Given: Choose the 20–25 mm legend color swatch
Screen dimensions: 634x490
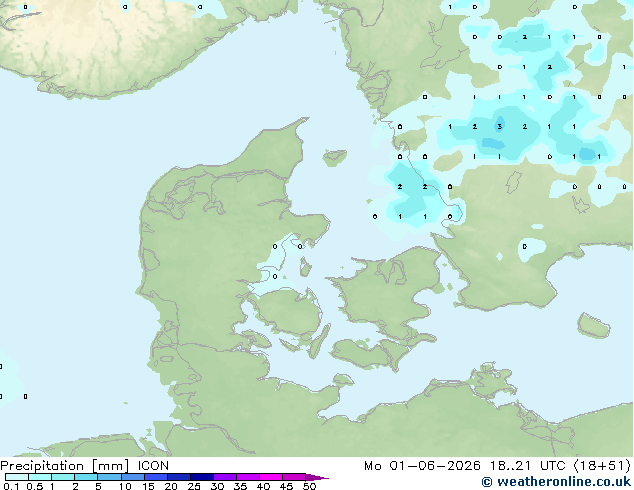Looking at the screenshot, I should click(179, 477).
